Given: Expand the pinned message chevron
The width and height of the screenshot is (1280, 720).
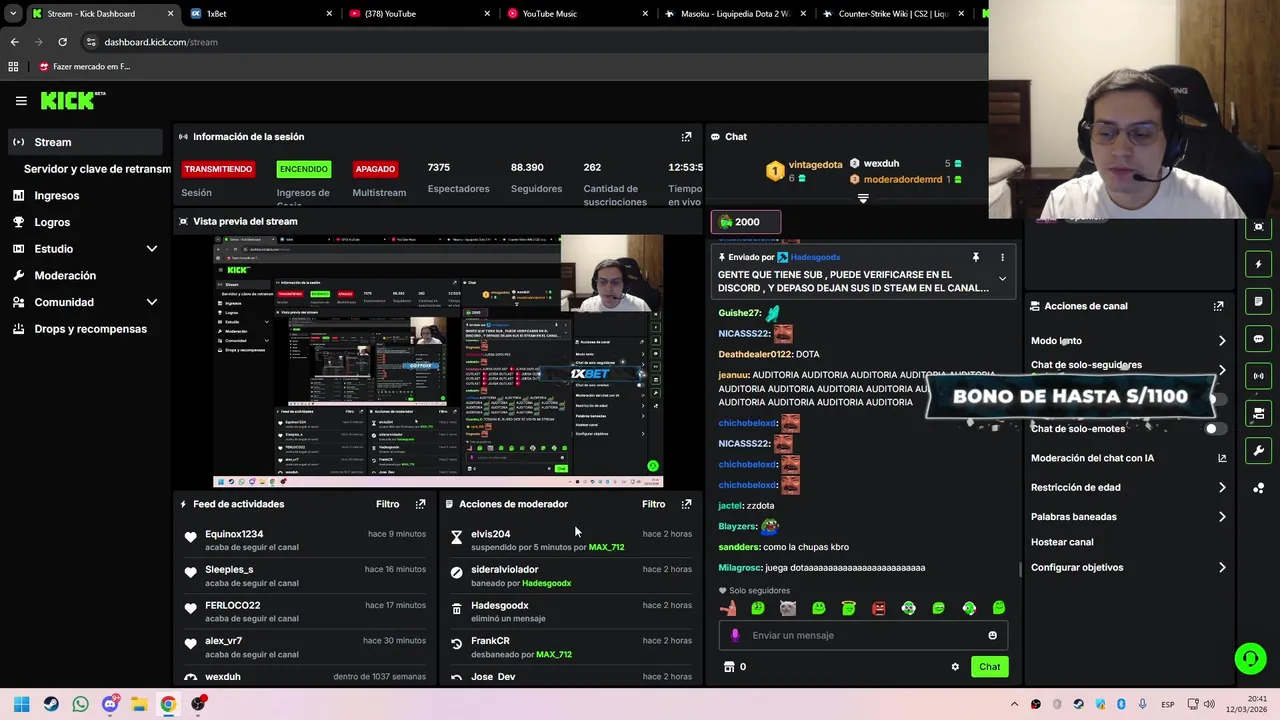Looking at the screenshot, I should [x=1002, y=279].
